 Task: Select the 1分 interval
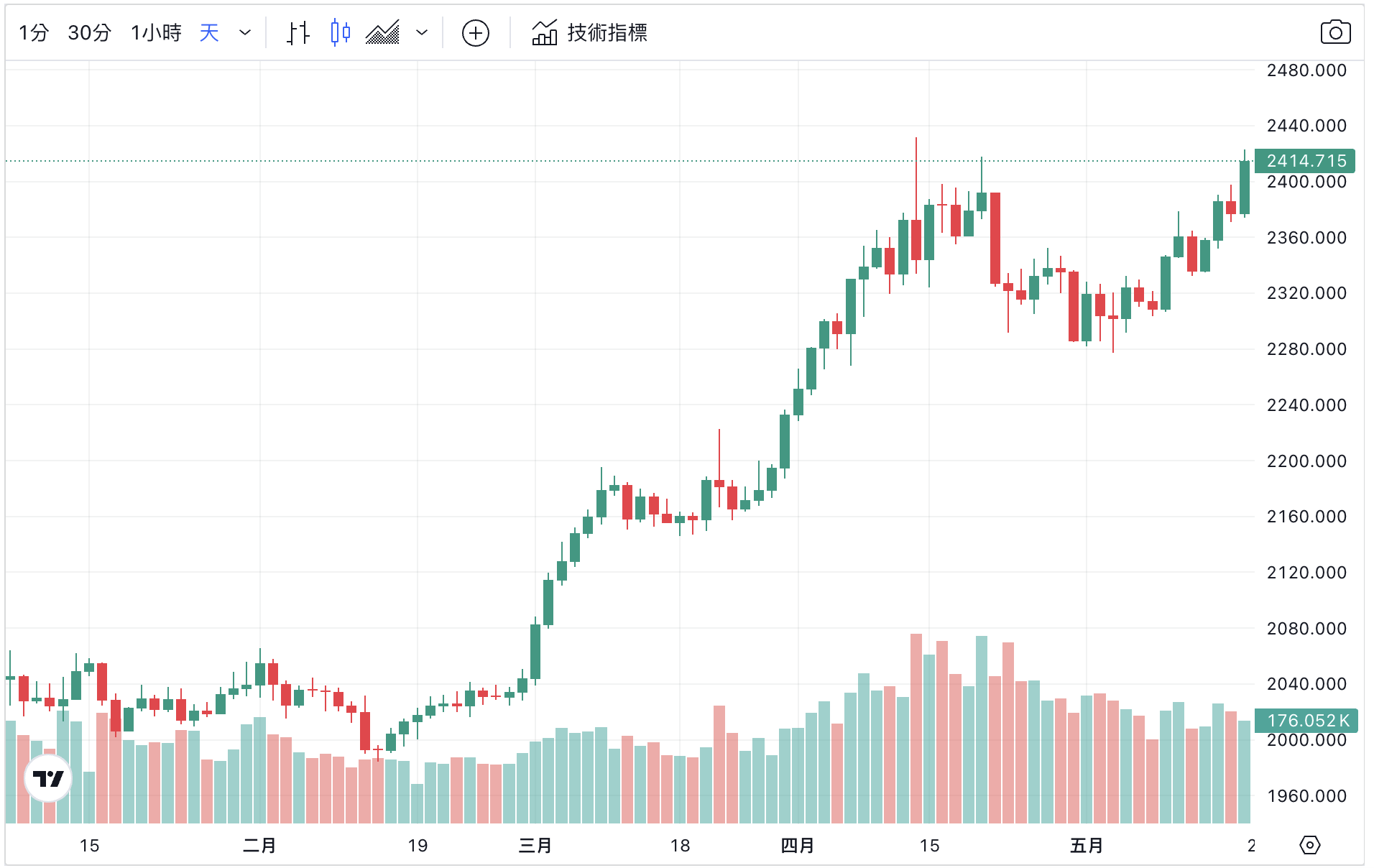click(x=34, y=33)
